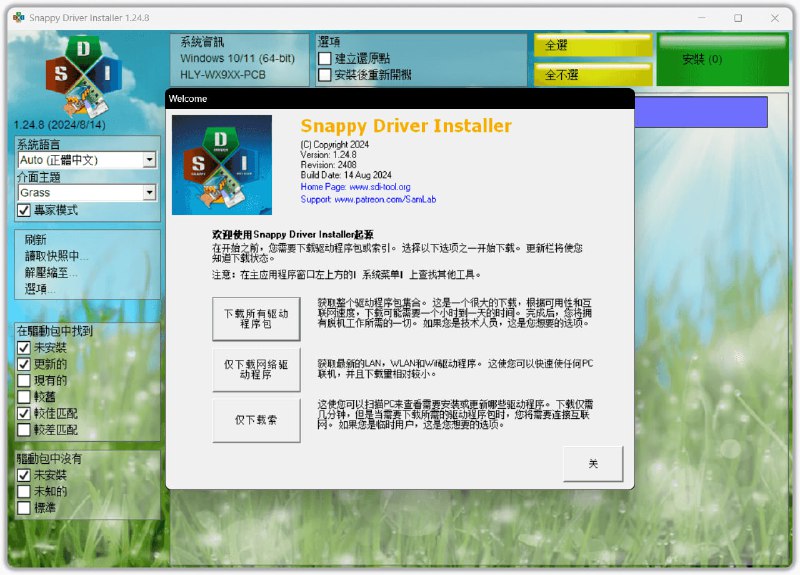Select 刷新 in the left menu
Image resolution: width=800 pixels, height=575 pixels.
(x=36, y=240)
